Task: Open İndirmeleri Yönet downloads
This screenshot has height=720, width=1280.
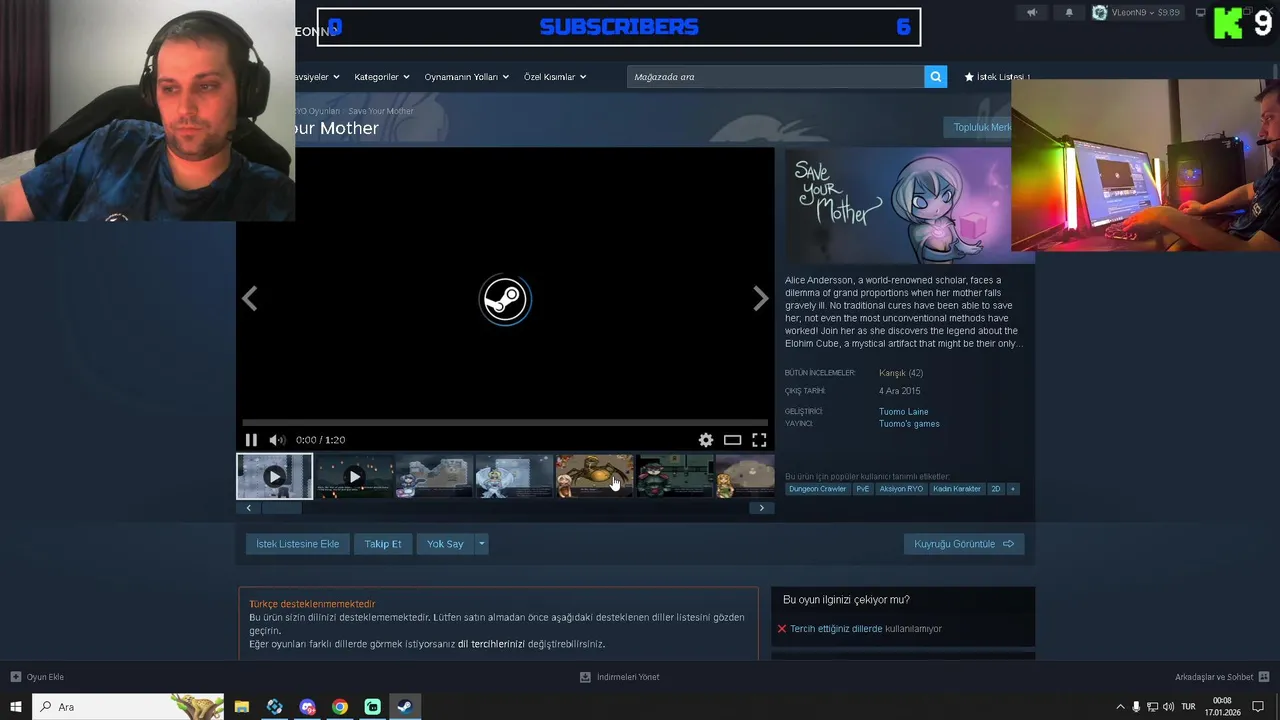Action: coord(619,677)
